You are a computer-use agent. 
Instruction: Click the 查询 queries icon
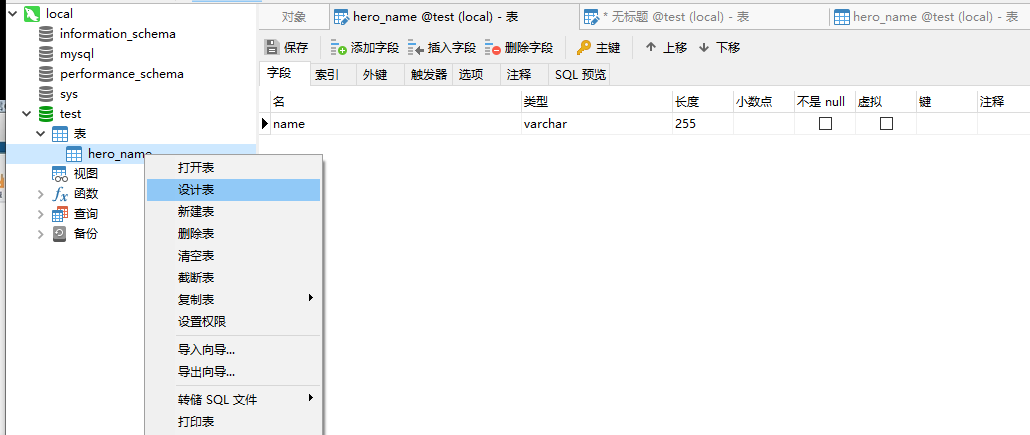(60, 214)
